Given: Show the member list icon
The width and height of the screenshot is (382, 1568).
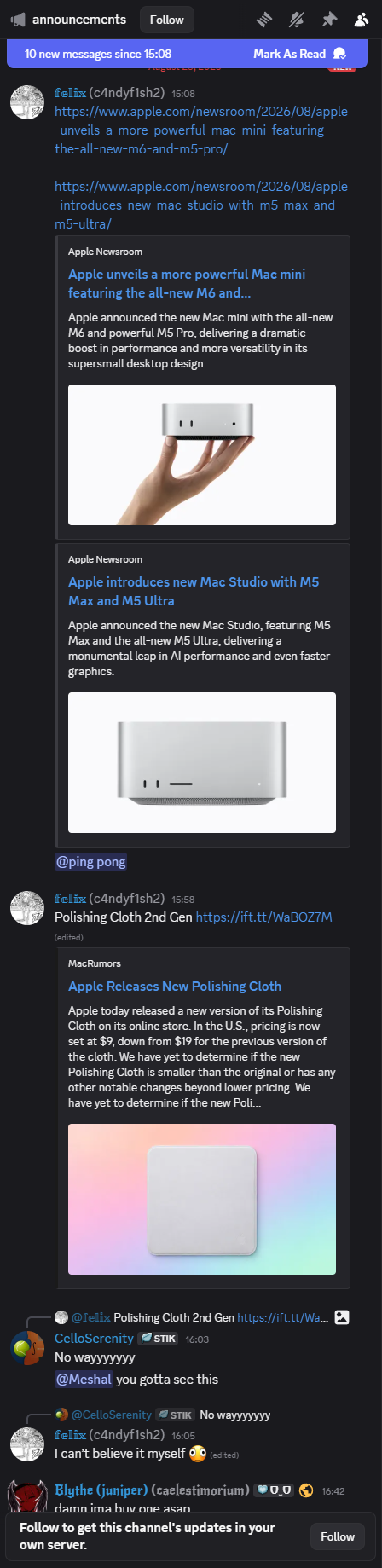Looking at the screenshot, I should 361,20.
